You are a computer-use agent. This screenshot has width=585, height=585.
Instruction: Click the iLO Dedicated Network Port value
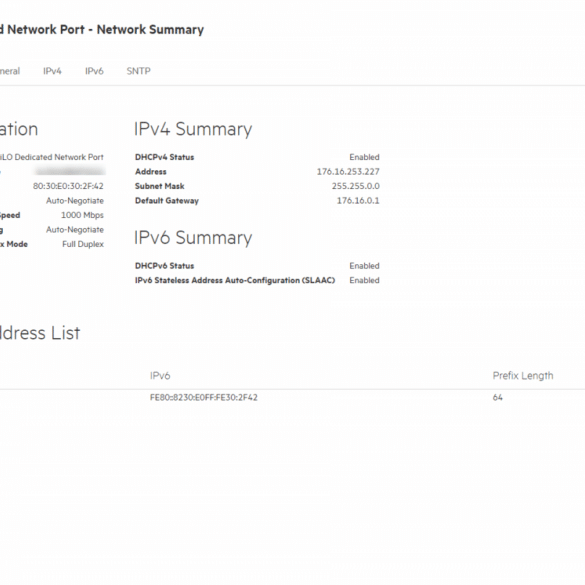(51, 157)
